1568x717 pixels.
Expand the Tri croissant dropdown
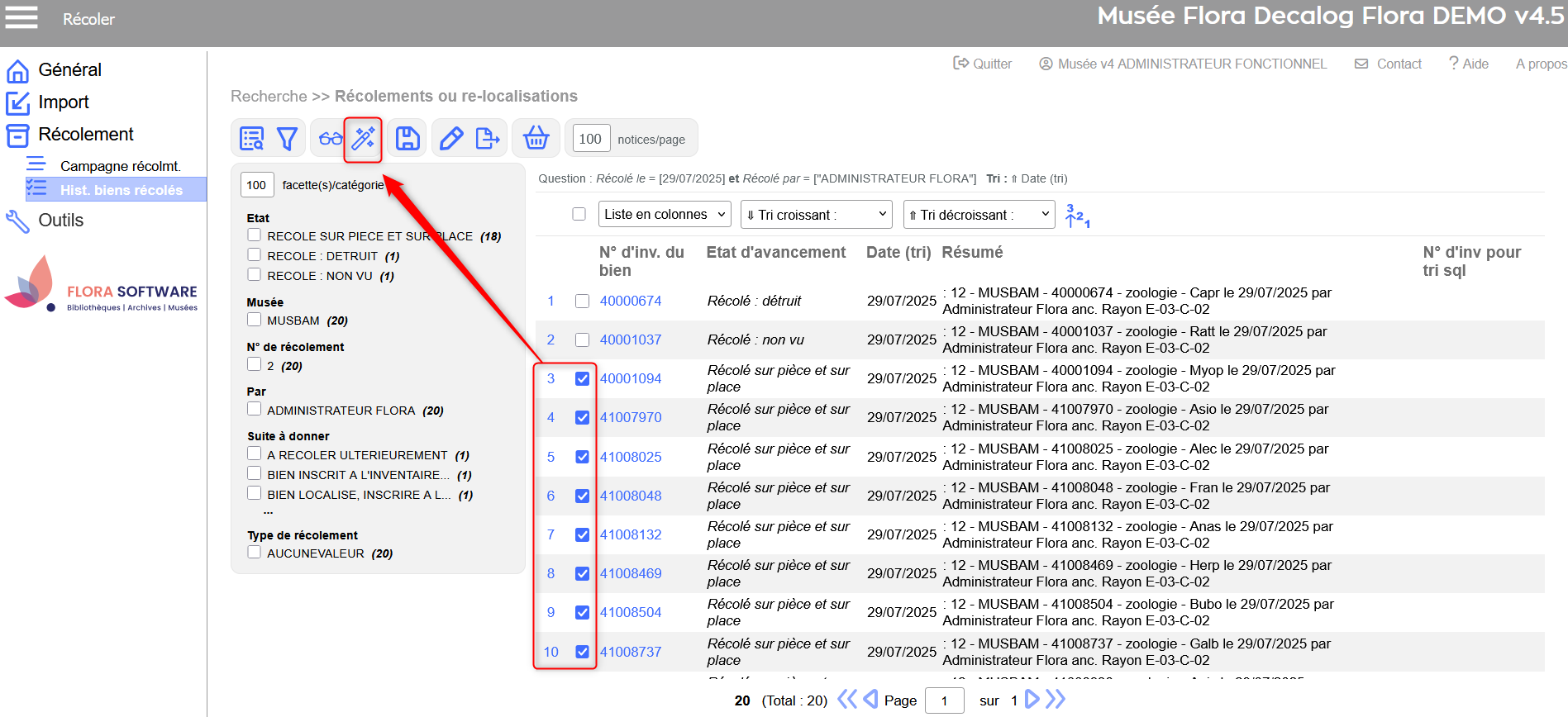point(816,215)
